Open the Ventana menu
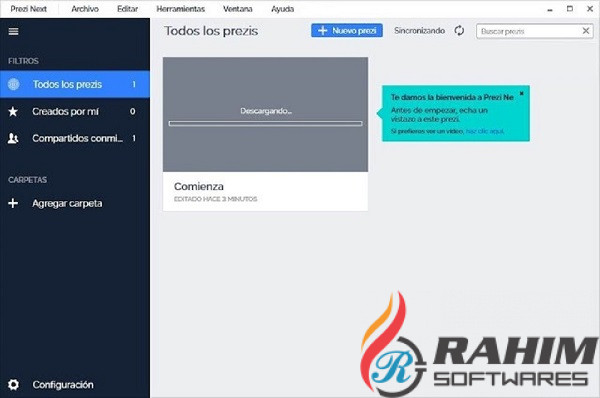The image size is (600, 398). coord(238,9)
